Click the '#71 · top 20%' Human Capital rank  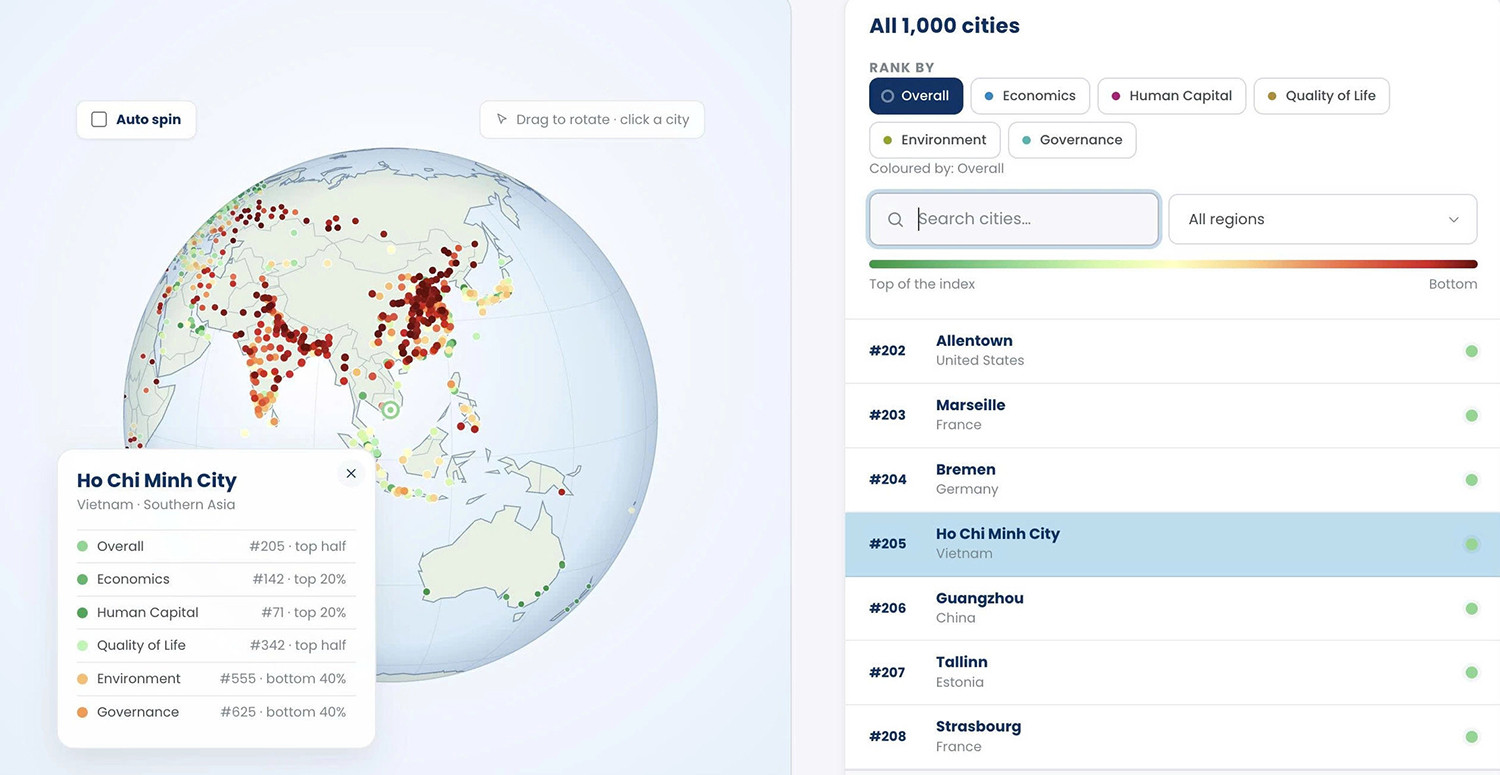click(303, 613)
